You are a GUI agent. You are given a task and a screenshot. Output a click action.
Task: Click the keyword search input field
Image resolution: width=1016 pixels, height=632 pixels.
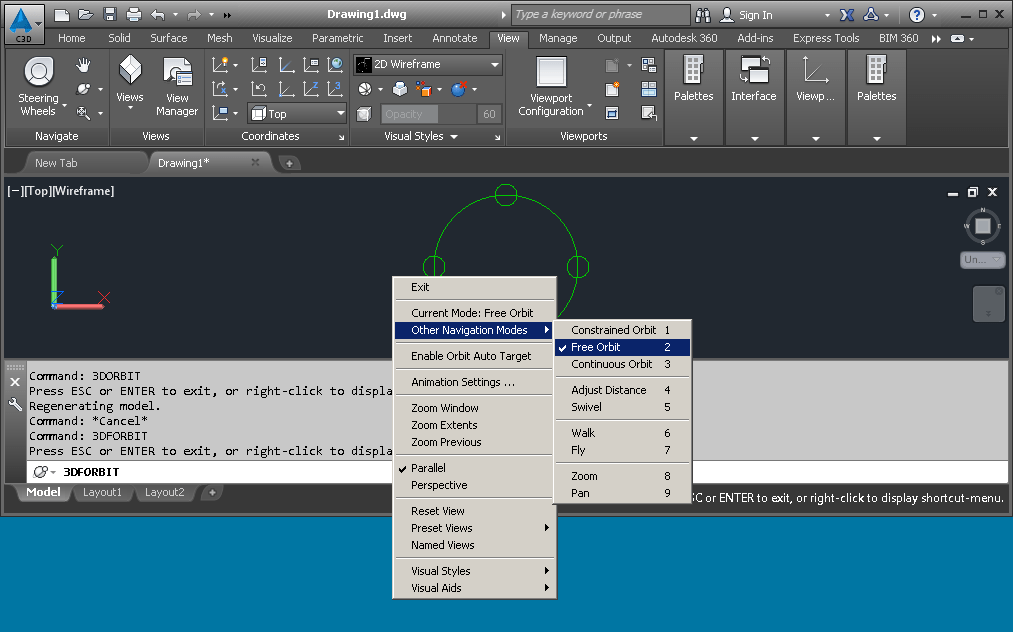coord(600,15)
